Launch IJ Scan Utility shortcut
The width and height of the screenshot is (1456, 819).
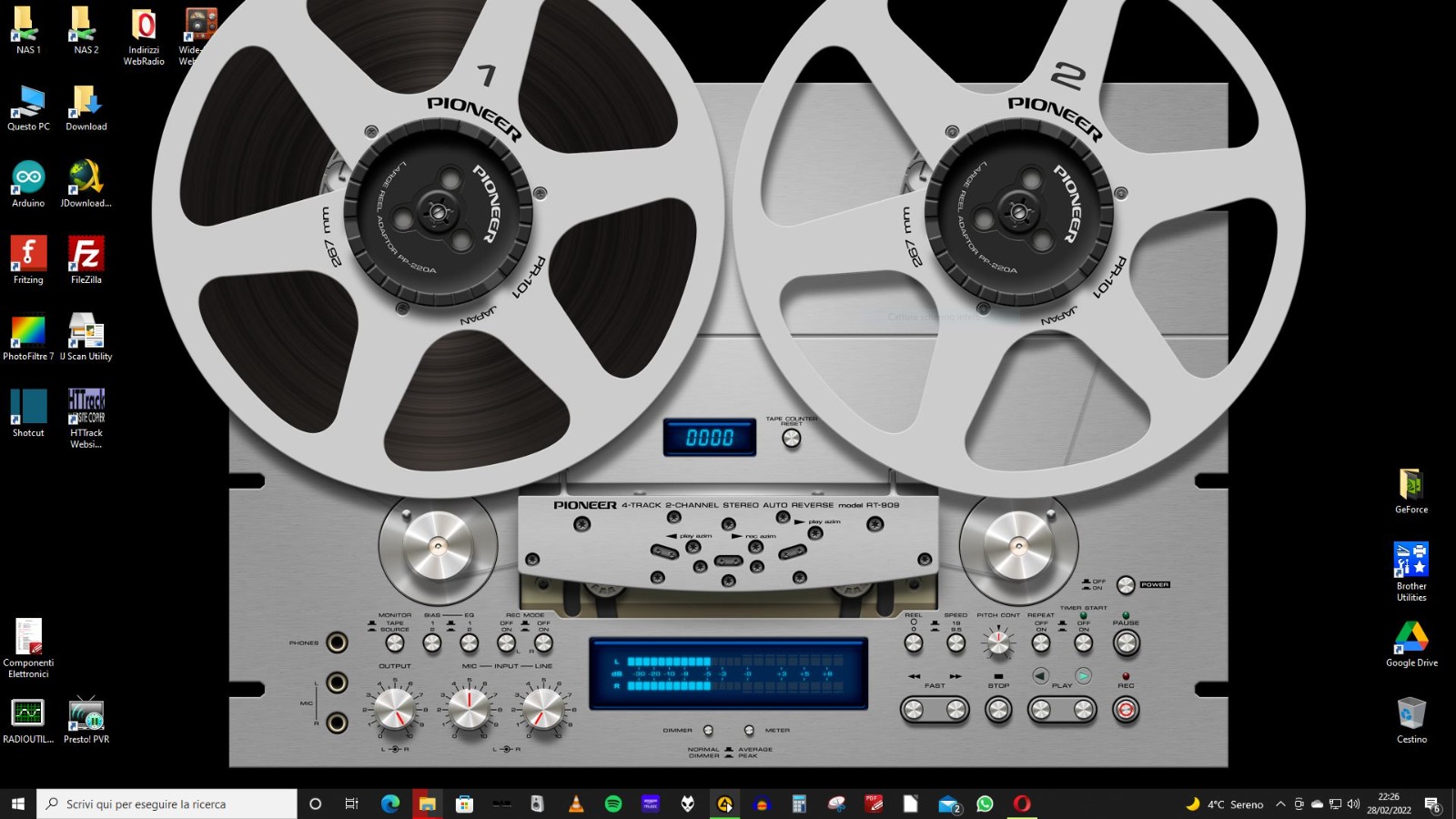[x=86, y=337]
